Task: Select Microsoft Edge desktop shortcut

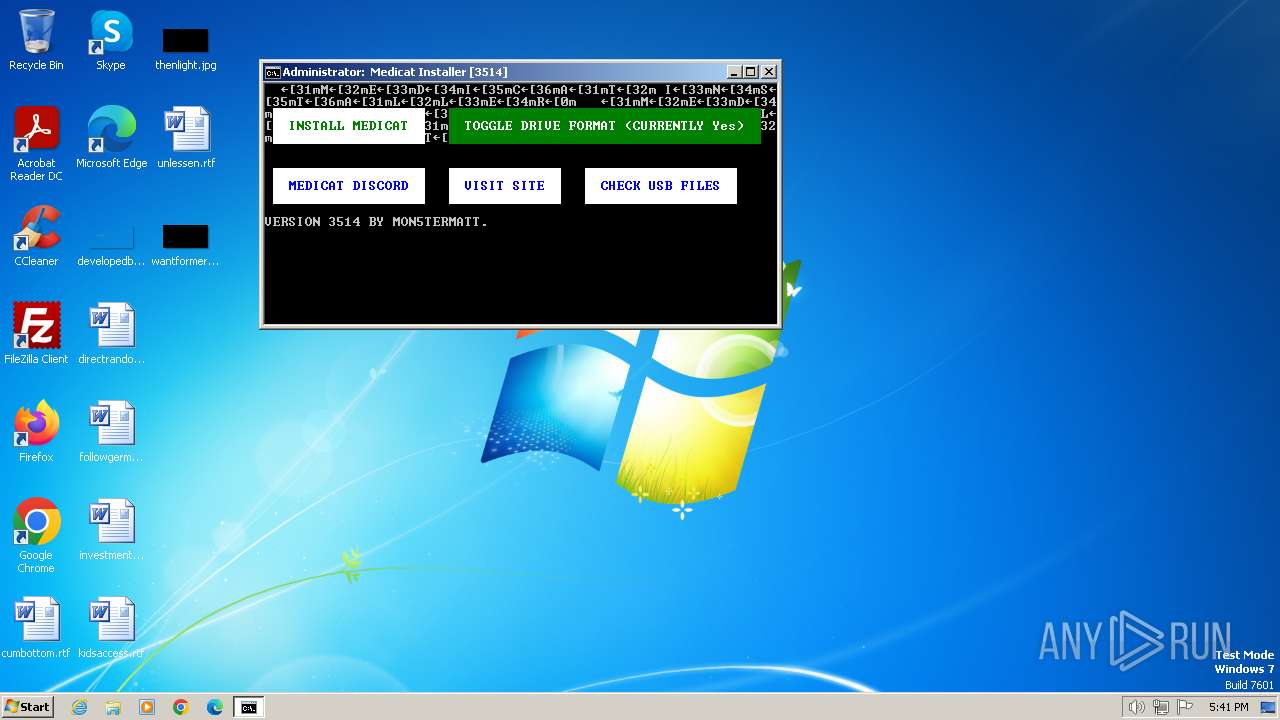Action: coord(111,138)
